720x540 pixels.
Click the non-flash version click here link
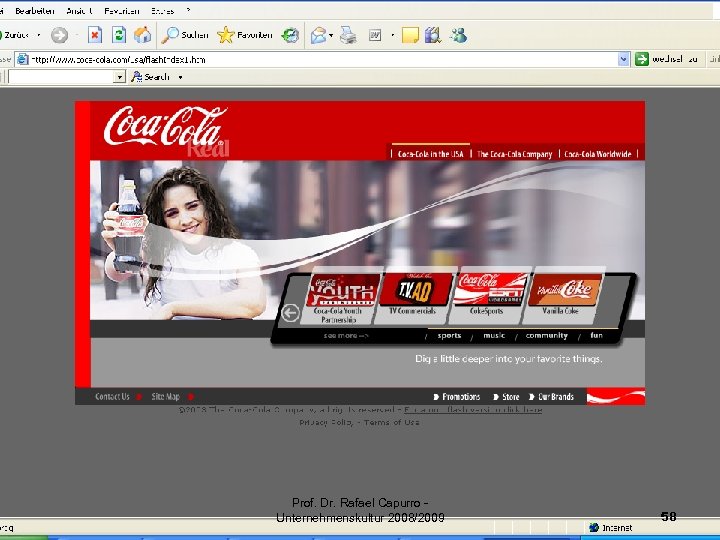click(473, 410)
